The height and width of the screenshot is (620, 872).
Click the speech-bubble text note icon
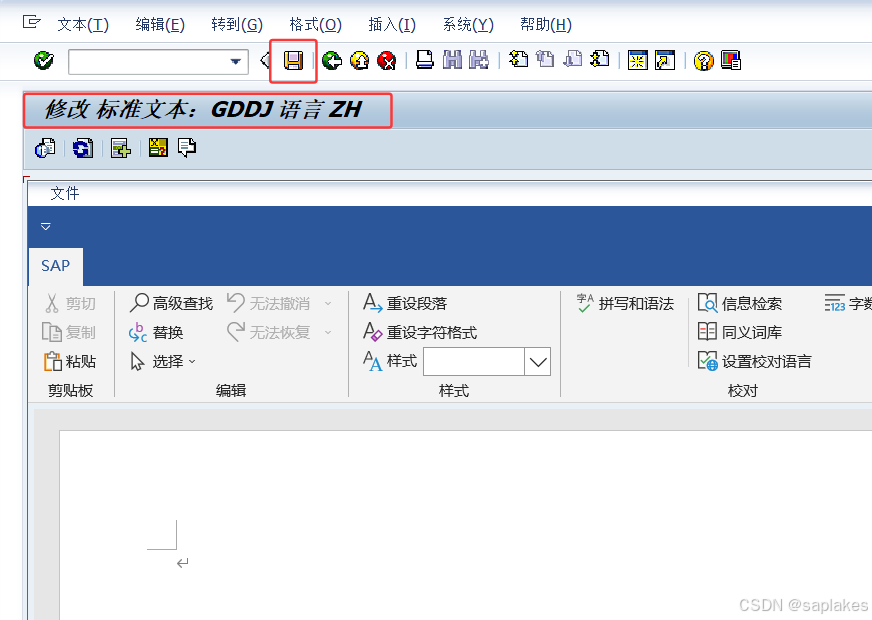point(187,148)
